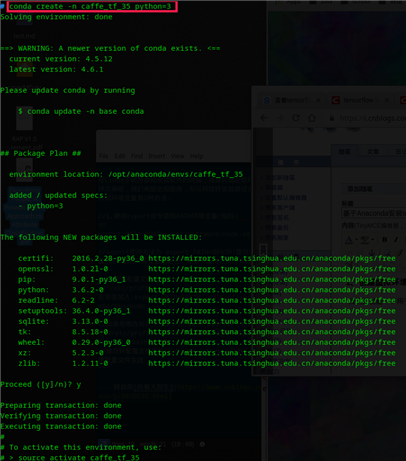Click the 'sqlite:' version 3.13.0-0
406x461 pixels.
90,321
